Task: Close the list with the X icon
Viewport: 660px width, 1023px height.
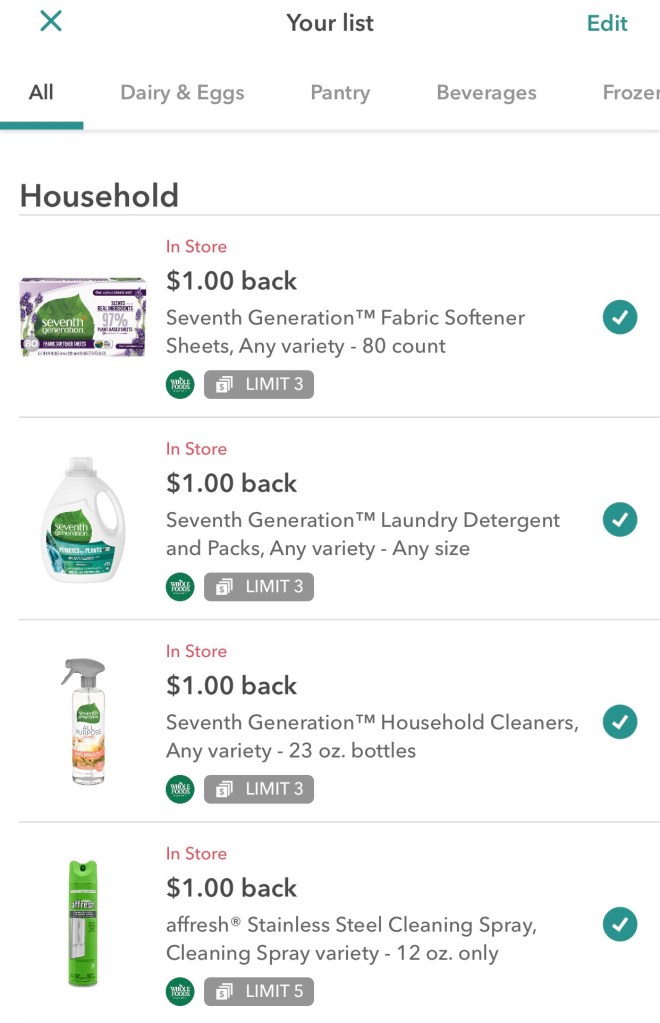Action: [50, 21]
